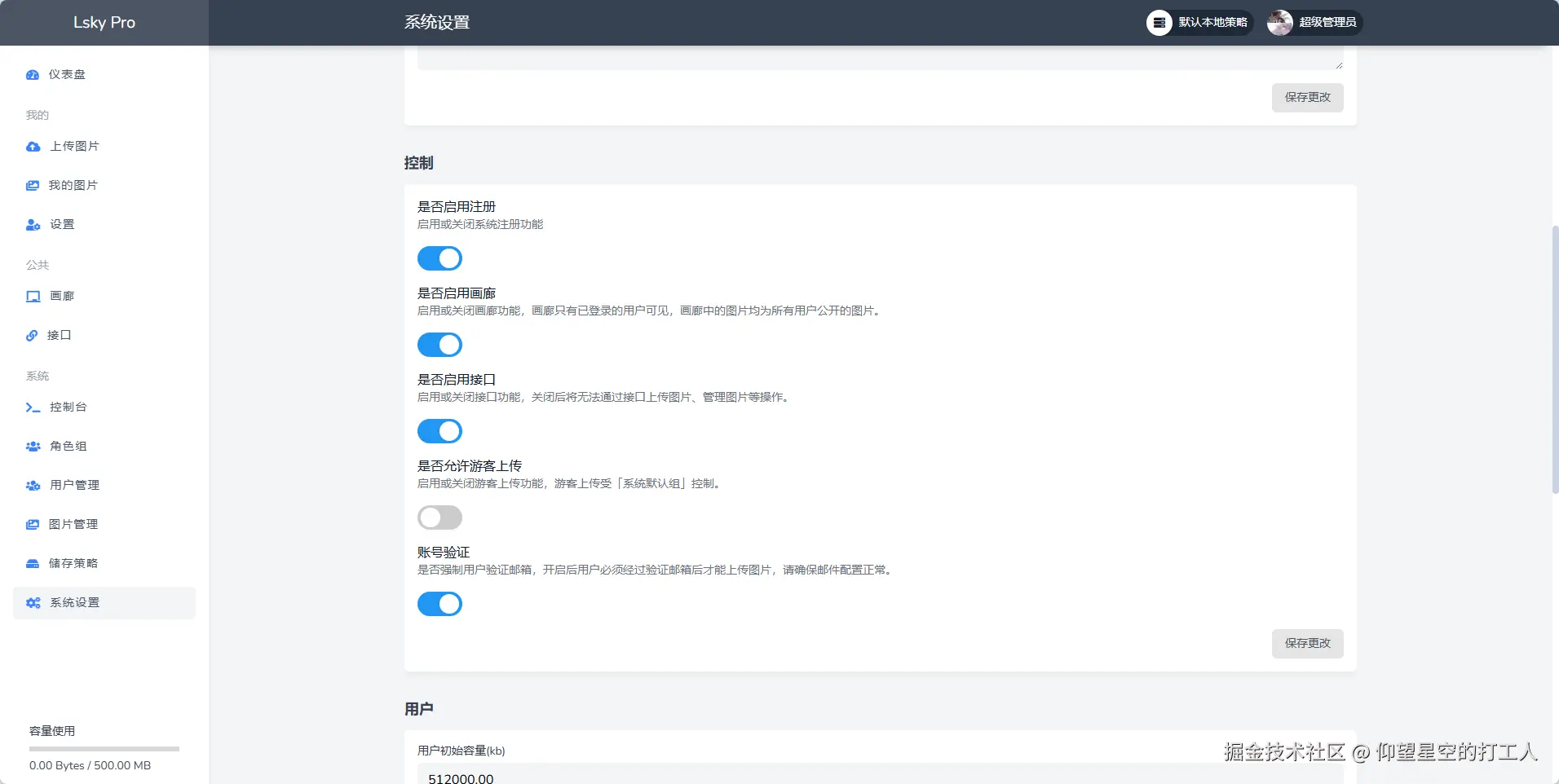This screenshot has height=784, width=1559.
Task: Click the images icon beside 我的图片
Action: pyautogui.click(x=33, y=186)
